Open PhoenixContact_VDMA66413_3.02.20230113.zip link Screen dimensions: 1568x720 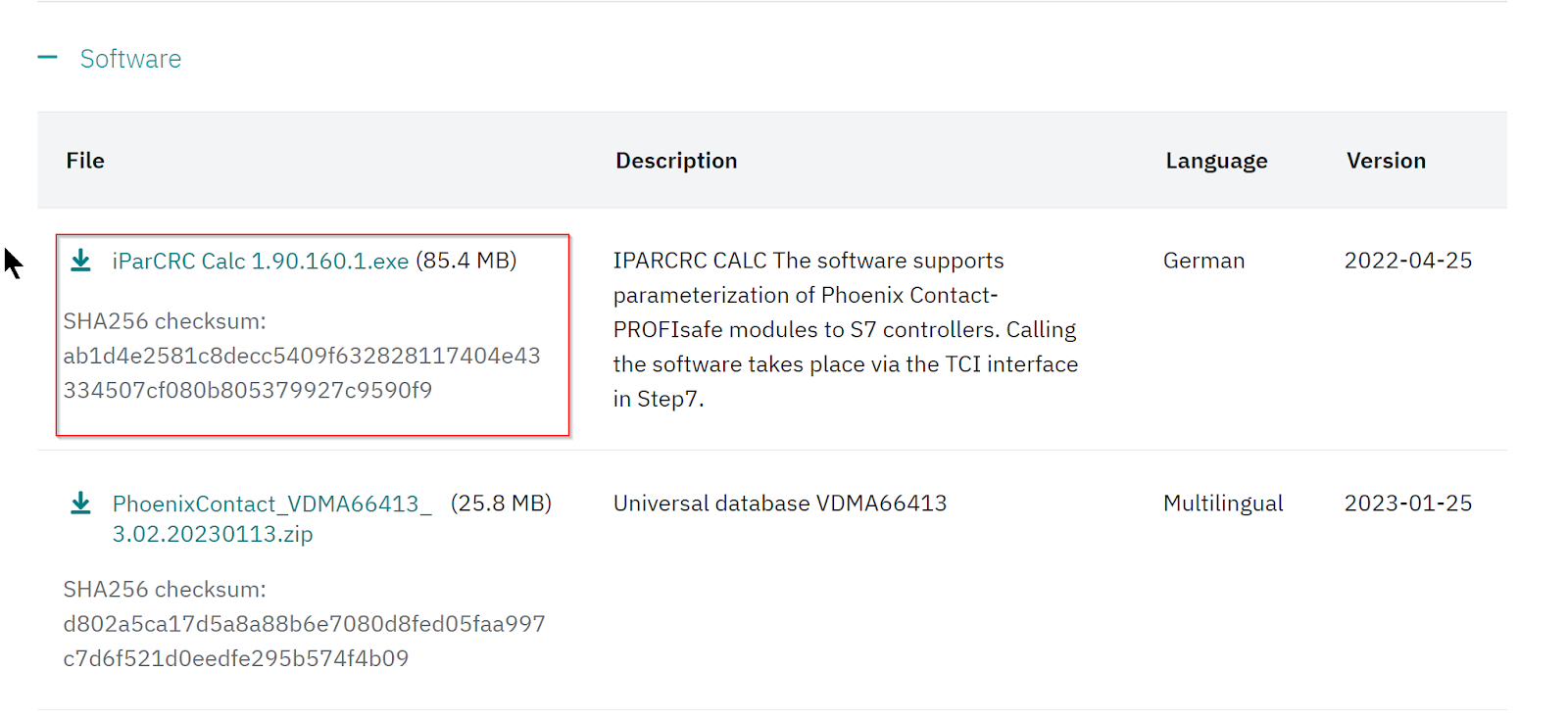pyautogui.click(x=271, y=504)
